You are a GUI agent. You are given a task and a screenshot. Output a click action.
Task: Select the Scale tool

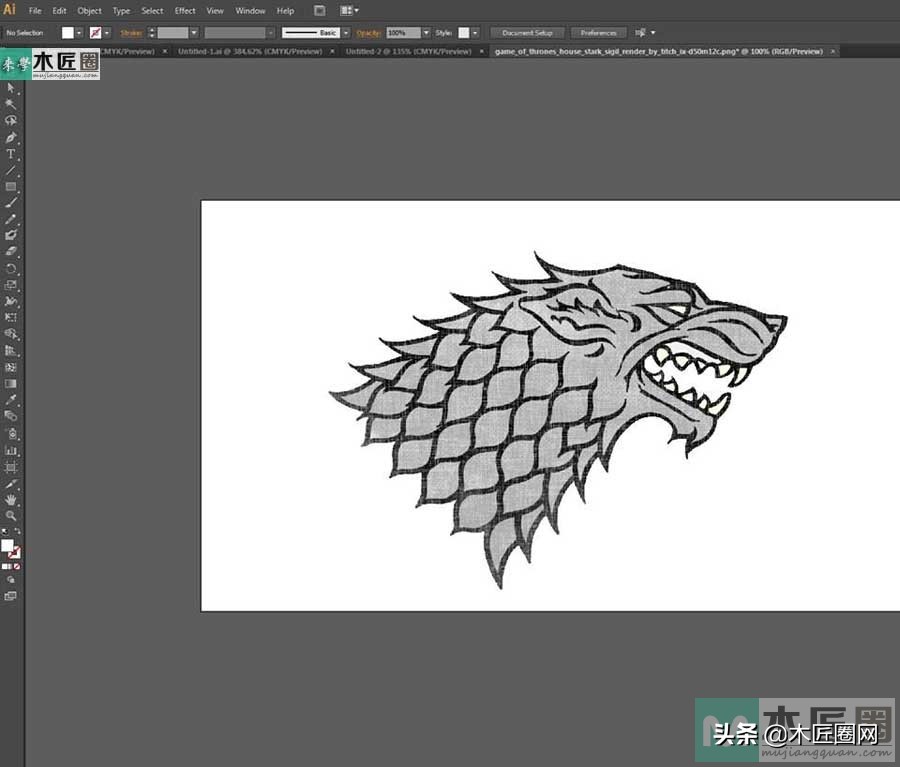10,285
